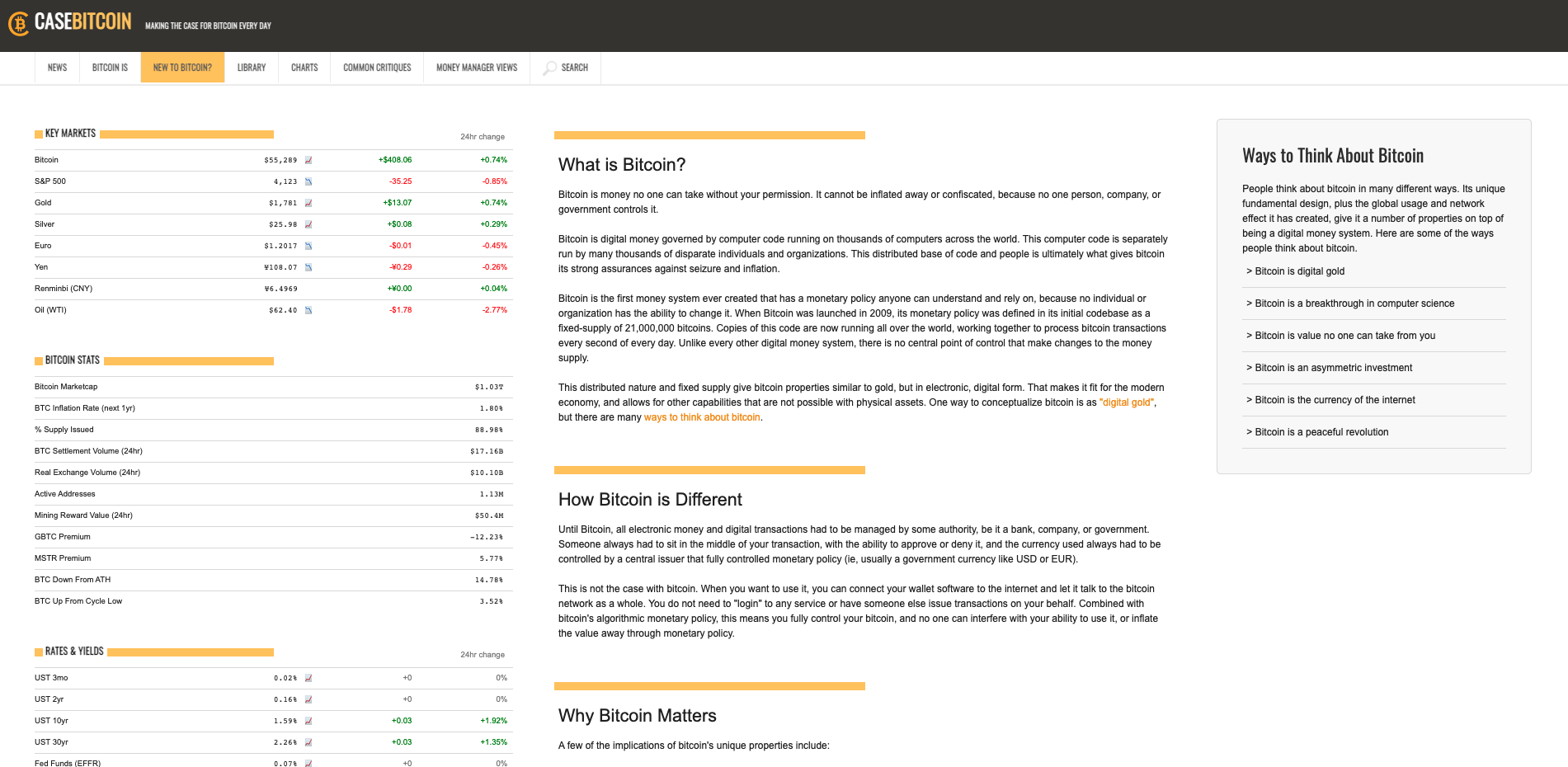The image size is (1568, 767).
Task: Follow the "ways to think about bitcoin" link
Action: (702, 417)
